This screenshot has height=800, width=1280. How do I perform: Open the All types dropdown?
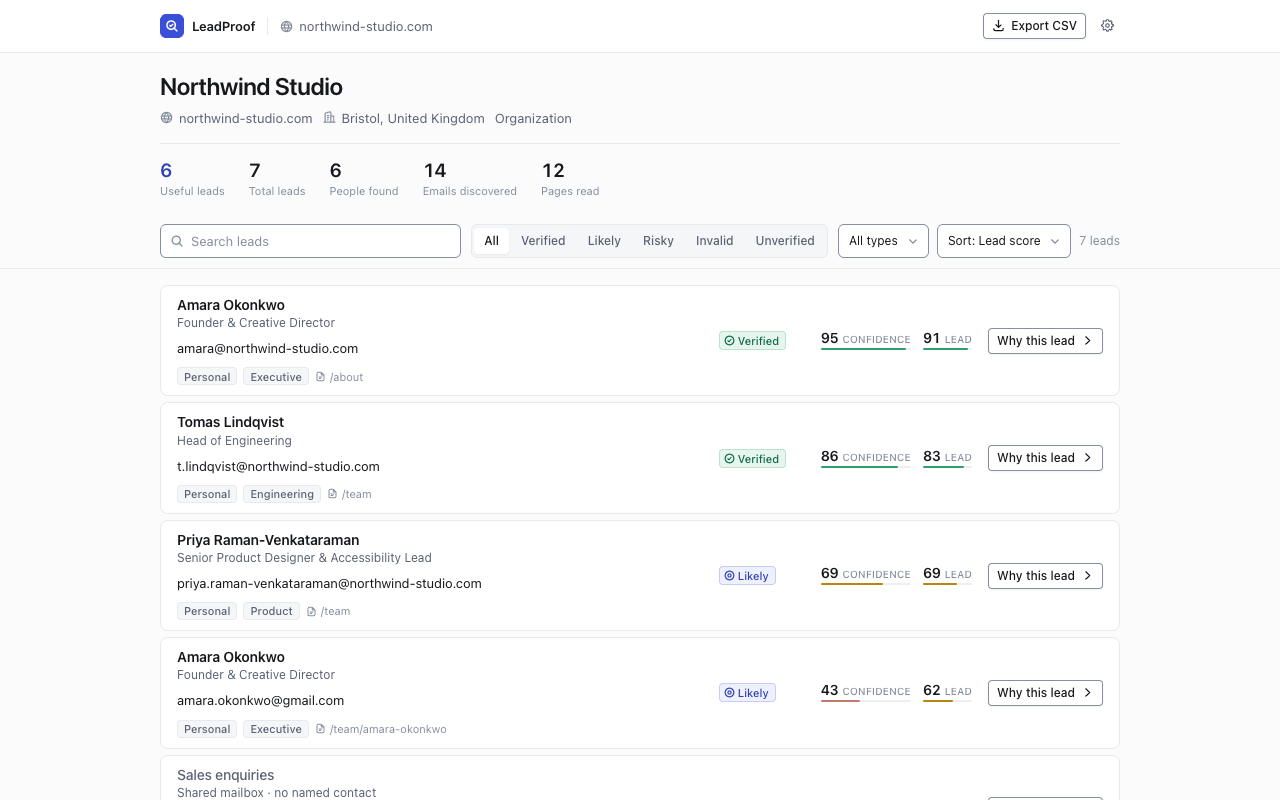[883, 241]
